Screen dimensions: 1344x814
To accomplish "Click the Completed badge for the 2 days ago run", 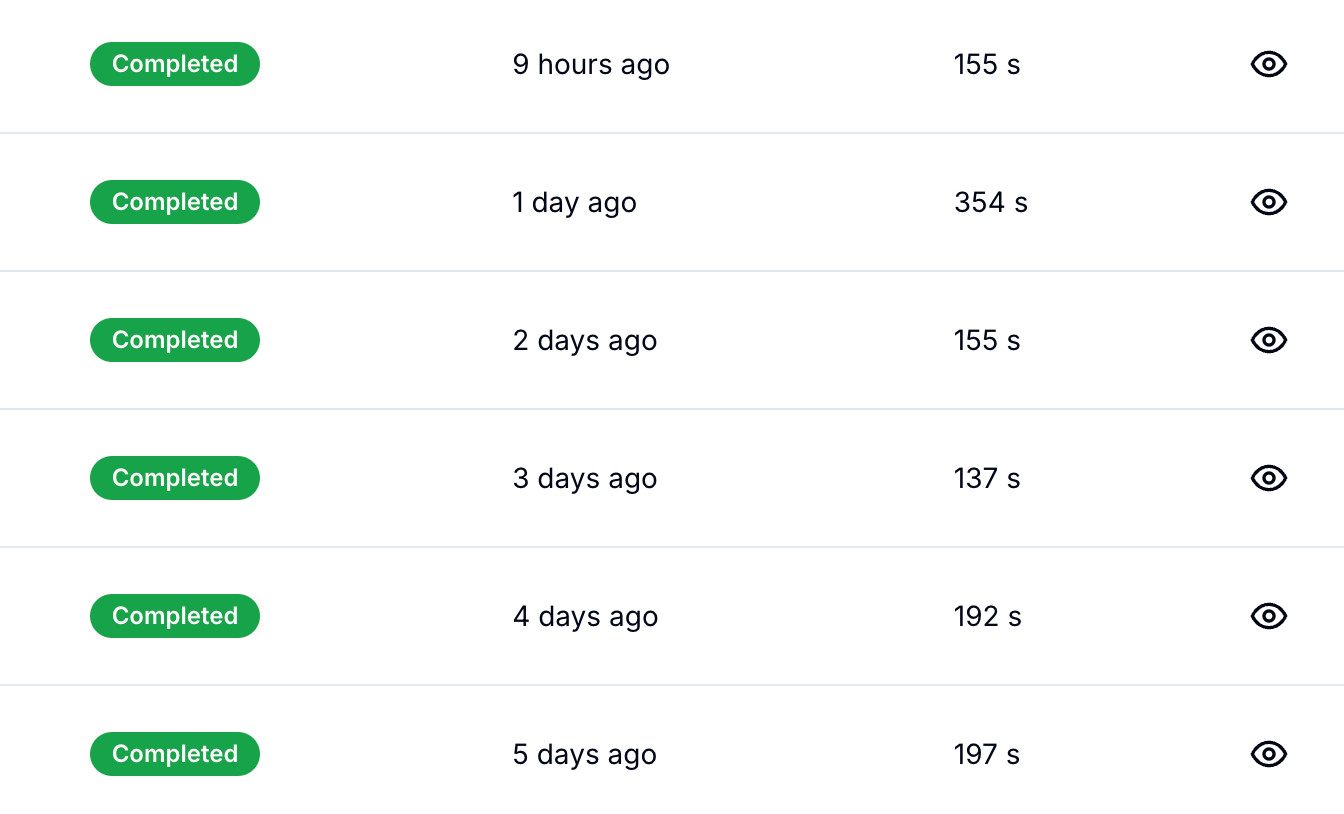I will pos(175,340).
